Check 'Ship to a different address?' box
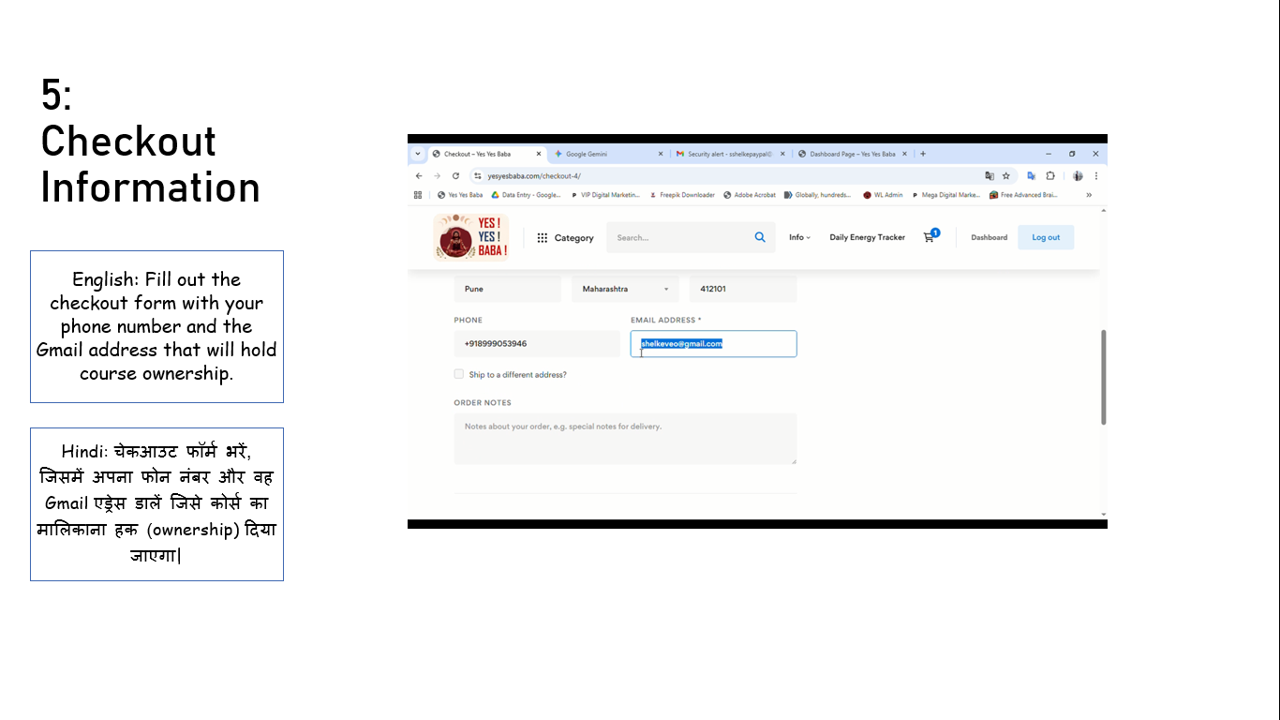This screenshot has height=720, width=1280. tap(459, 374)
